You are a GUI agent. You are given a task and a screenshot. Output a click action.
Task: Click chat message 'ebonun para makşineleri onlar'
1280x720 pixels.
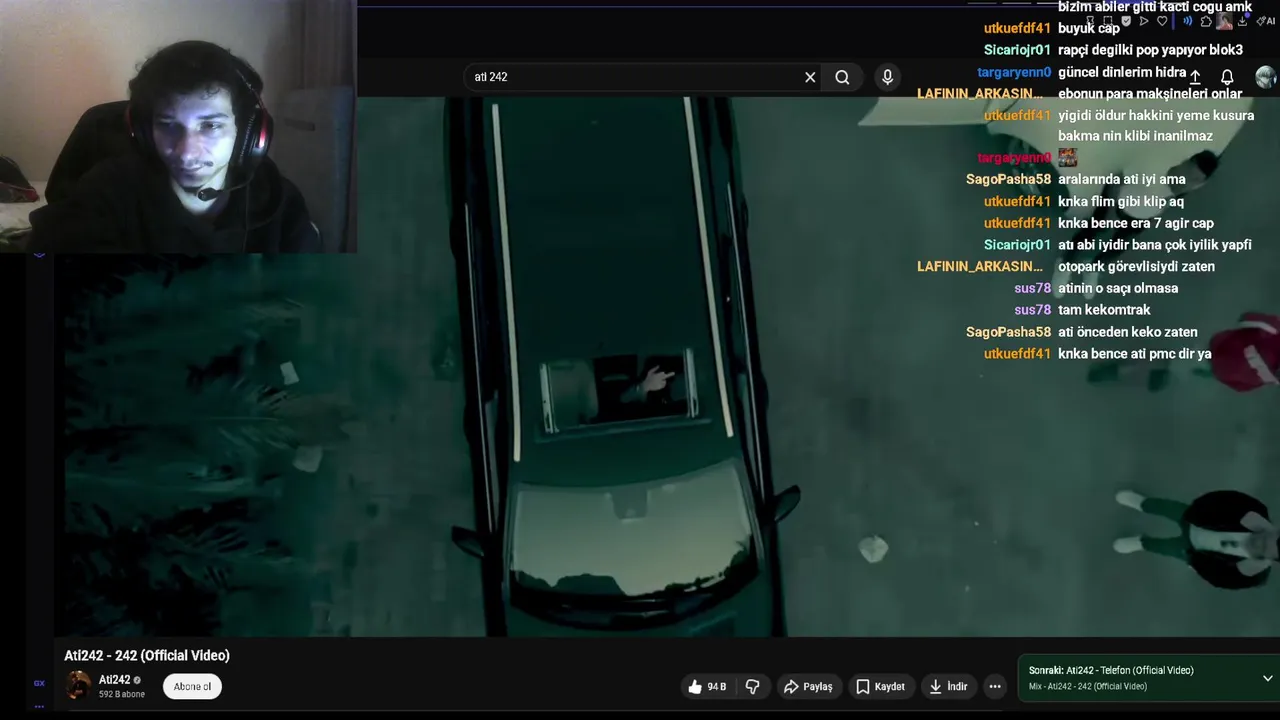(1150, 94)
